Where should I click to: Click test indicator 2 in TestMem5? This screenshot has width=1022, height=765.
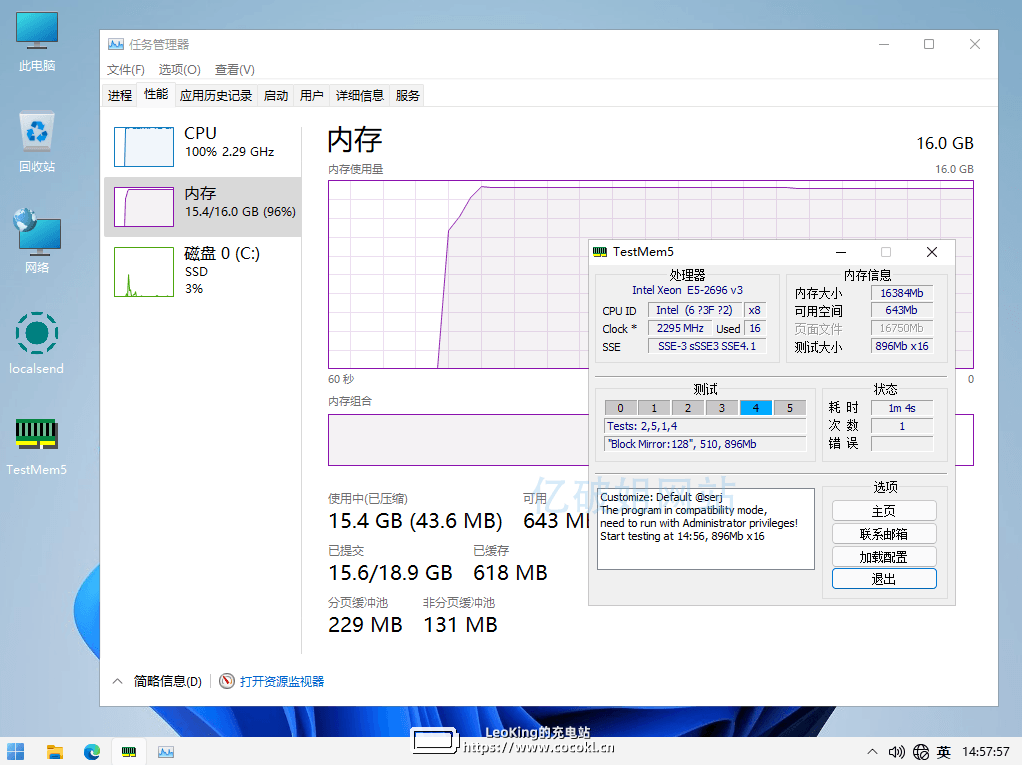[x=688, y=408]
